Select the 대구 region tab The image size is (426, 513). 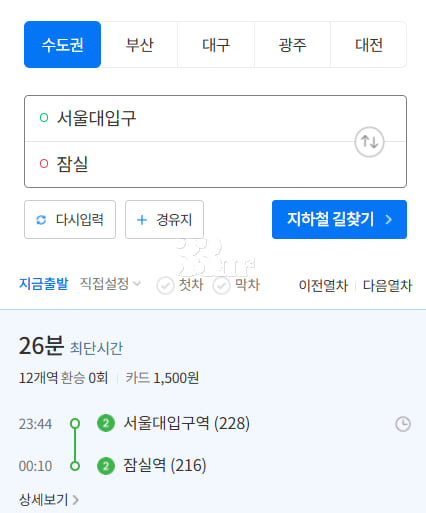(x=216, y=45)
